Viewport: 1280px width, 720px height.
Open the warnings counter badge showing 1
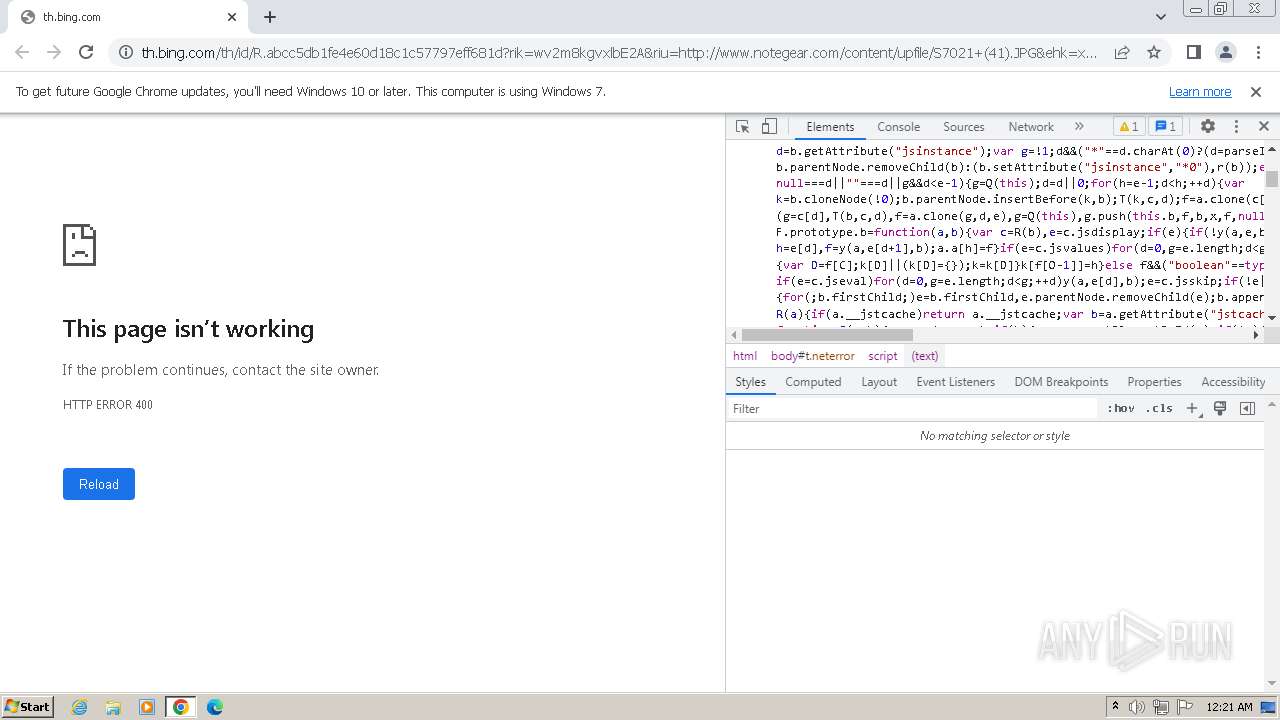[x=1128, y=127]
